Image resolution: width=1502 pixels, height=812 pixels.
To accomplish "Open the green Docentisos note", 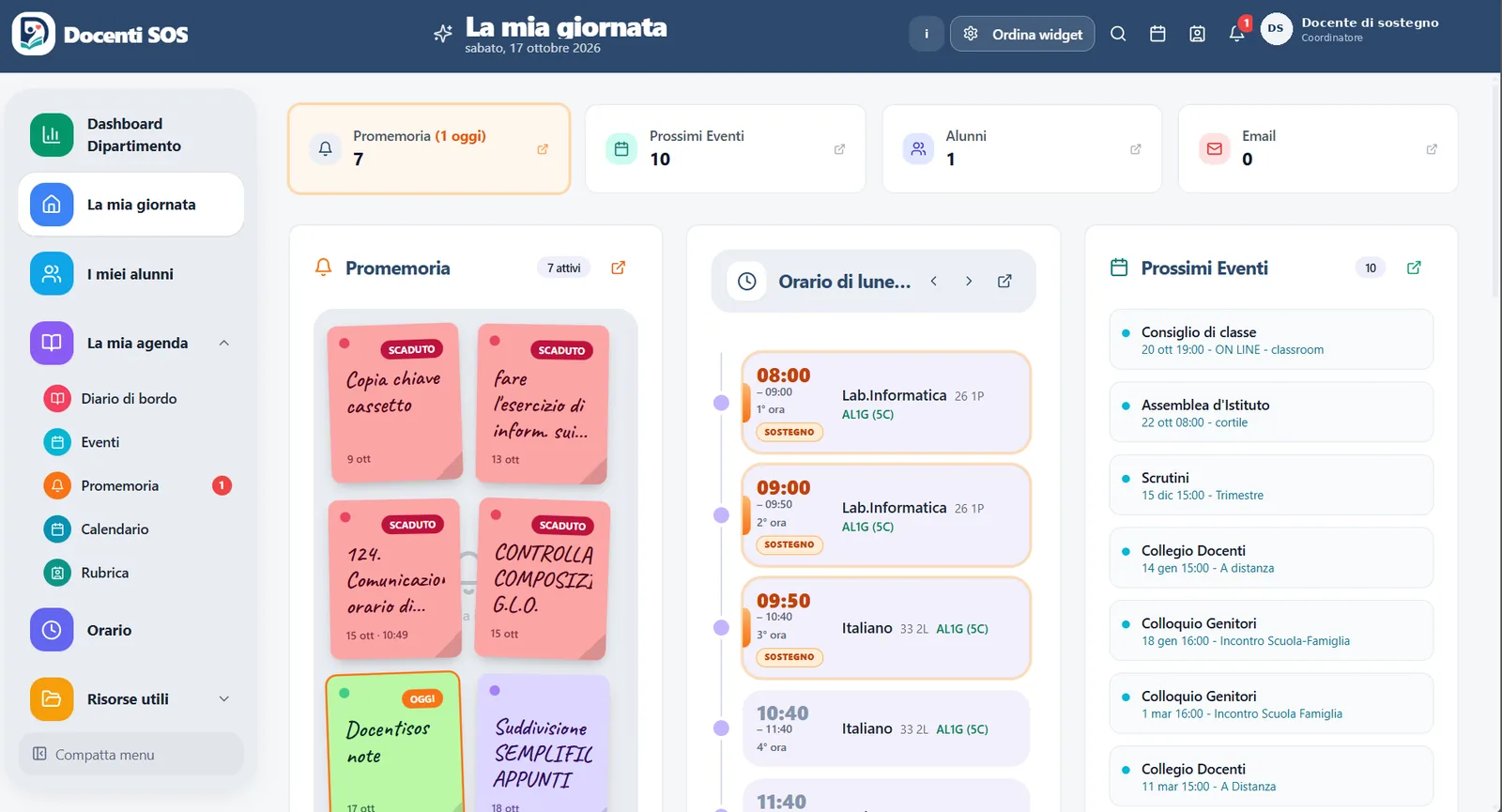I will tap(394, 743).
